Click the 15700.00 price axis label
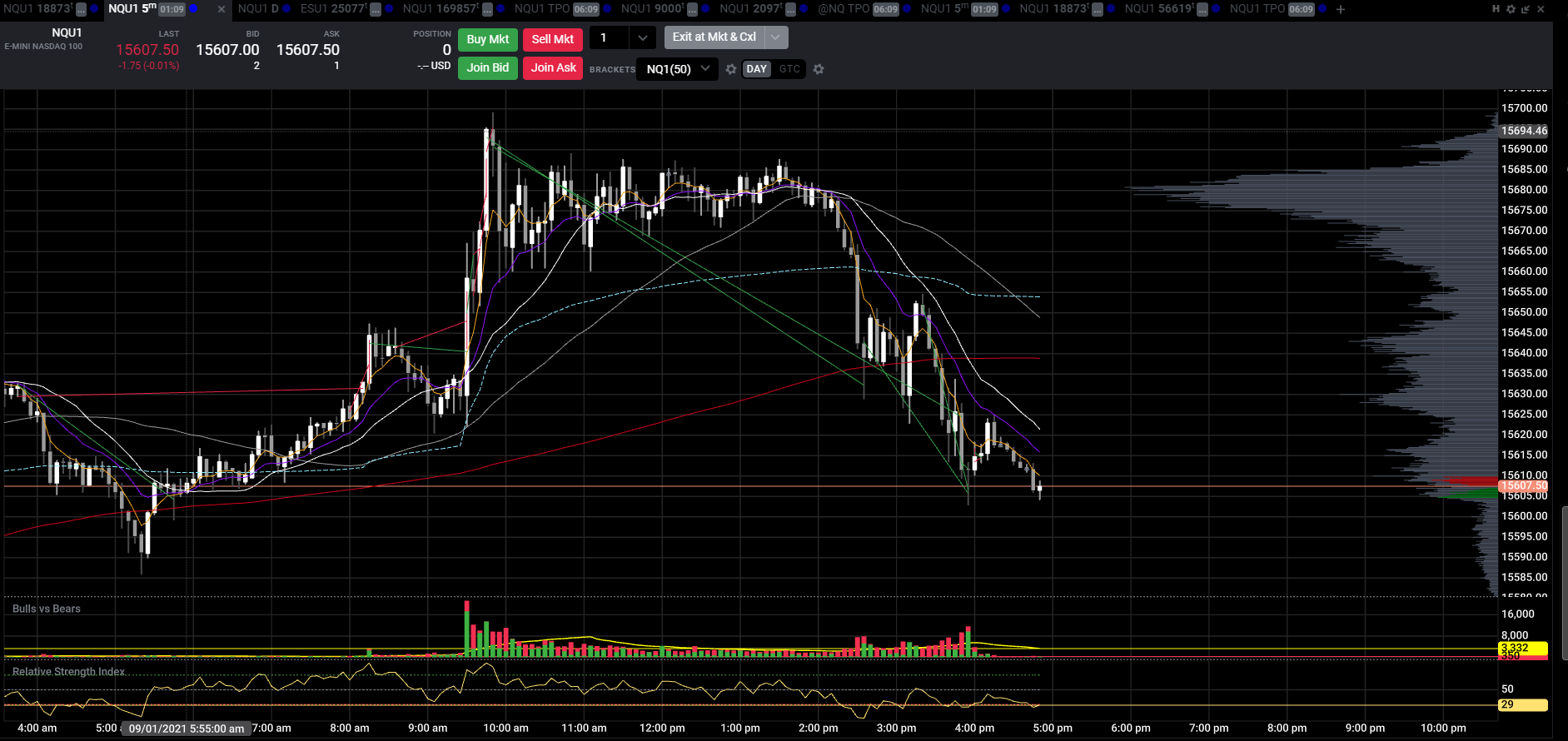Screen dimensions: 1568x741 click(x=1524, y=108)
